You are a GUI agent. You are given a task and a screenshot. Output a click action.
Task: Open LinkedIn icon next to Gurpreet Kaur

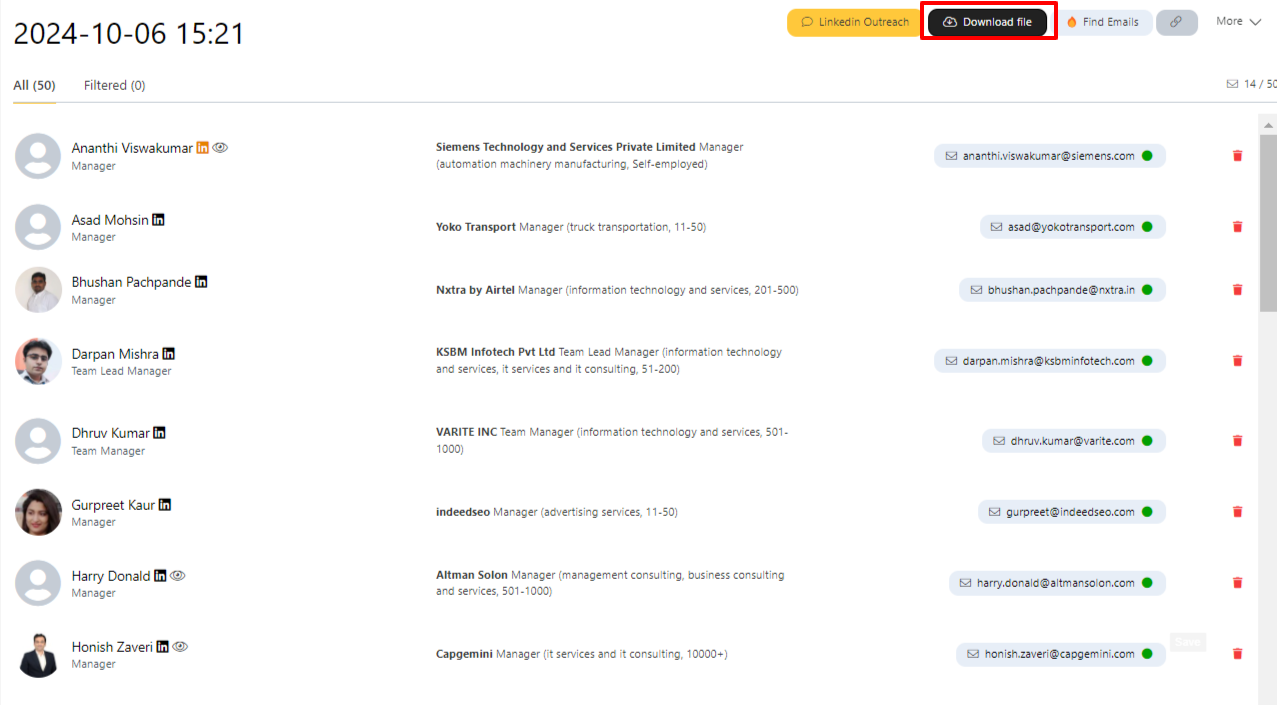point(165,505)
